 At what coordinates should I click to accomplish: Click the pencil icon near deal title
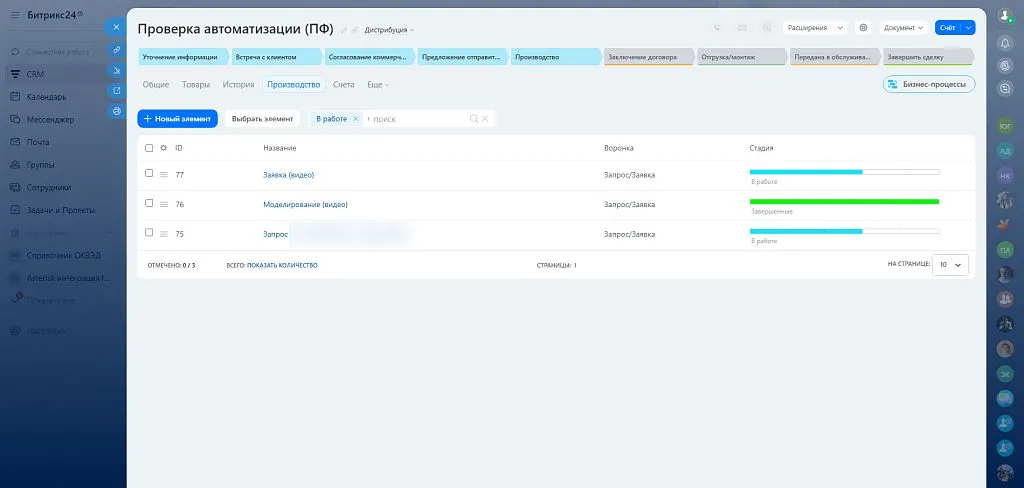tap(344, 30)
